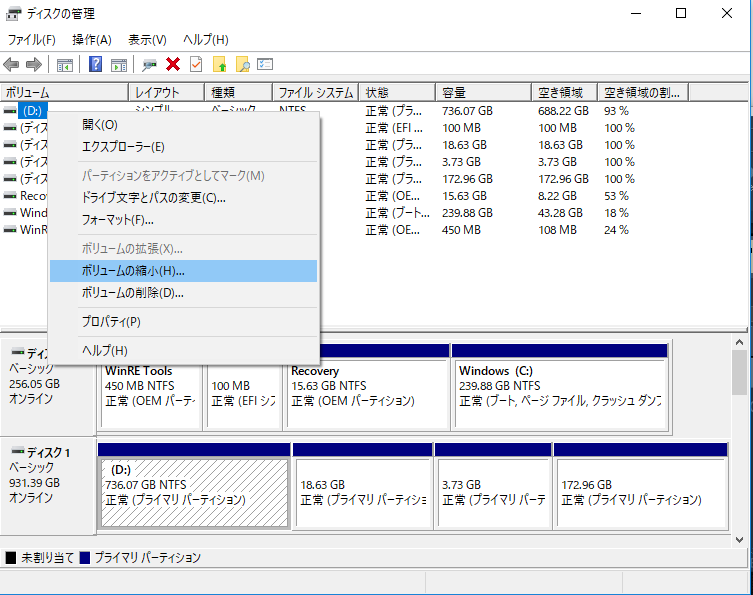The height and width of the screenshot is (595, 753).
Task: Click 43.28 GB free space cell
Action: pos(560,213)
